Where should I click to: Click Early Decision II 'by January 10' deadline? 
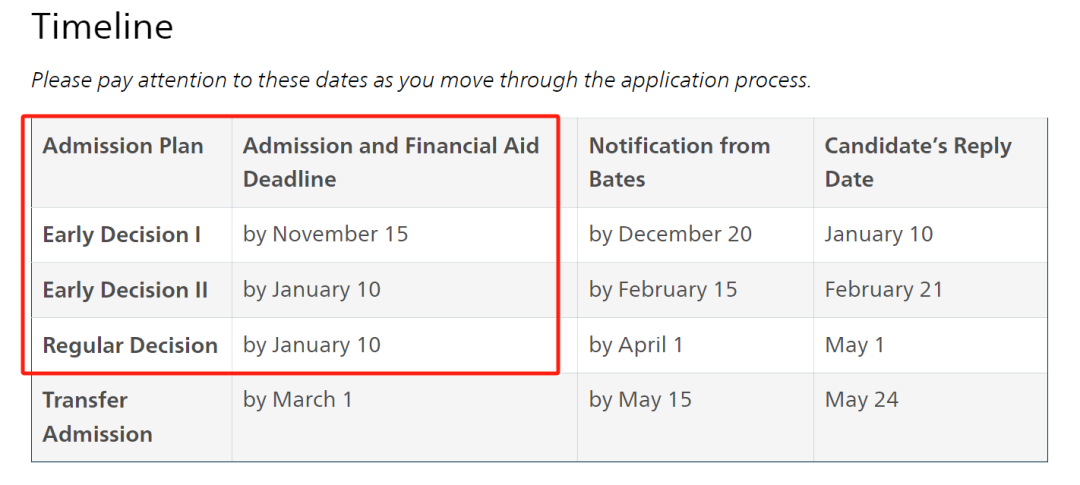(312, 289)
